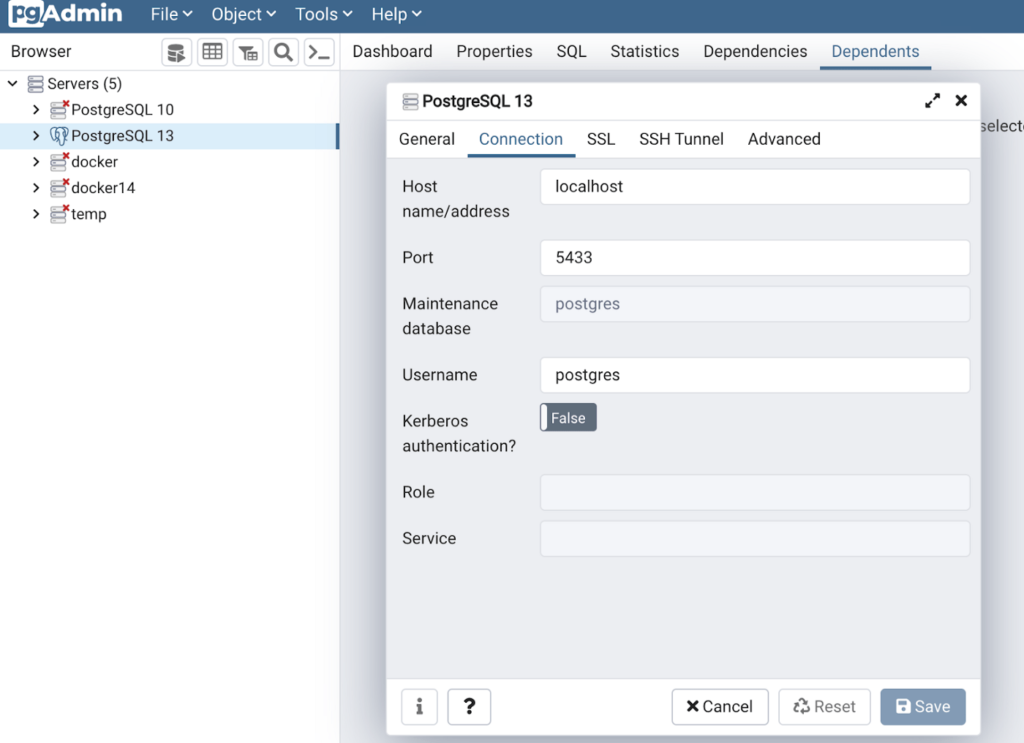Expand the PostgreSQL 13 server node
Screen dimensions: 1024x743
pos(36,136)
